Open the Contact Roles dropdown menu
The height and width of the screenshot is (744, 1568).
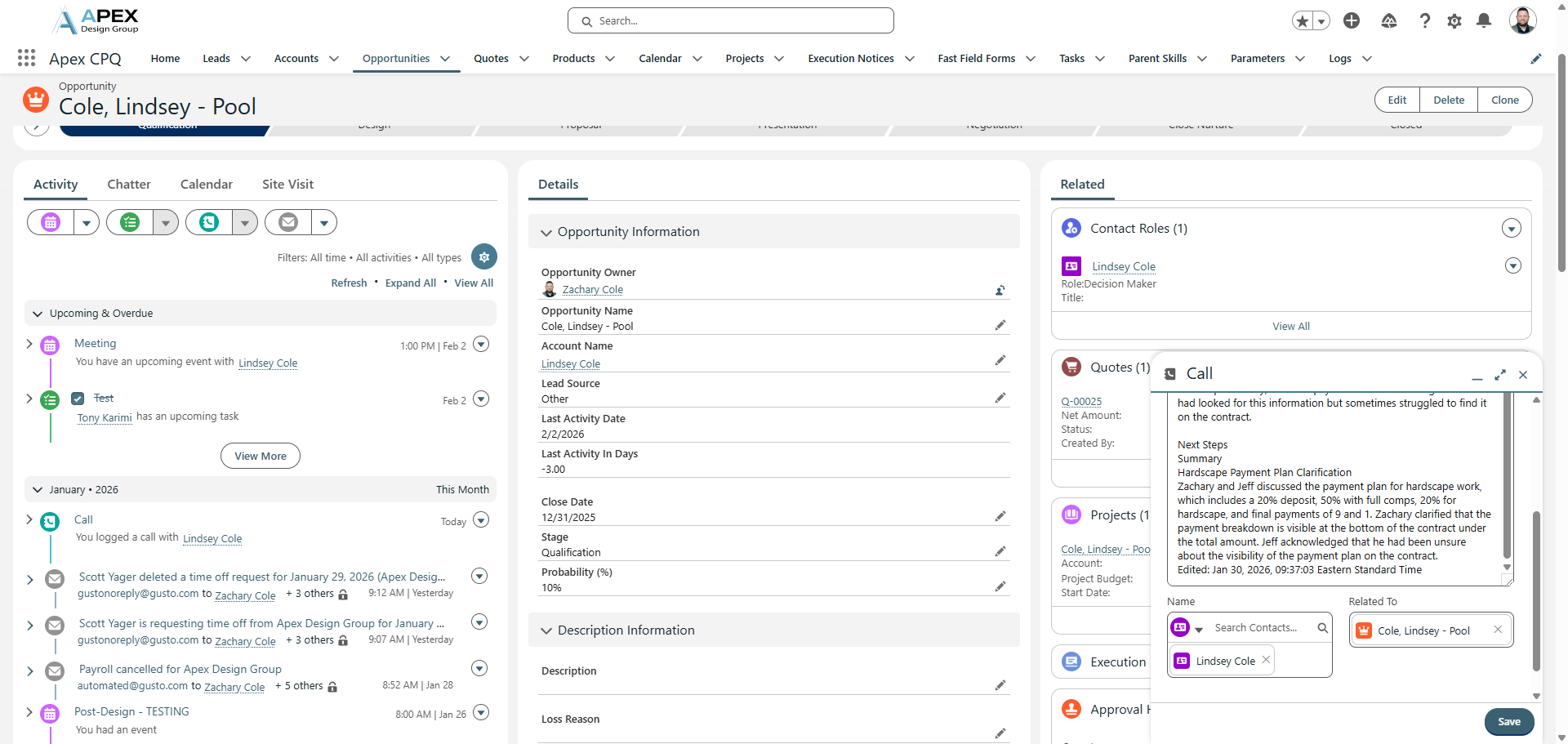point(1511,229)
